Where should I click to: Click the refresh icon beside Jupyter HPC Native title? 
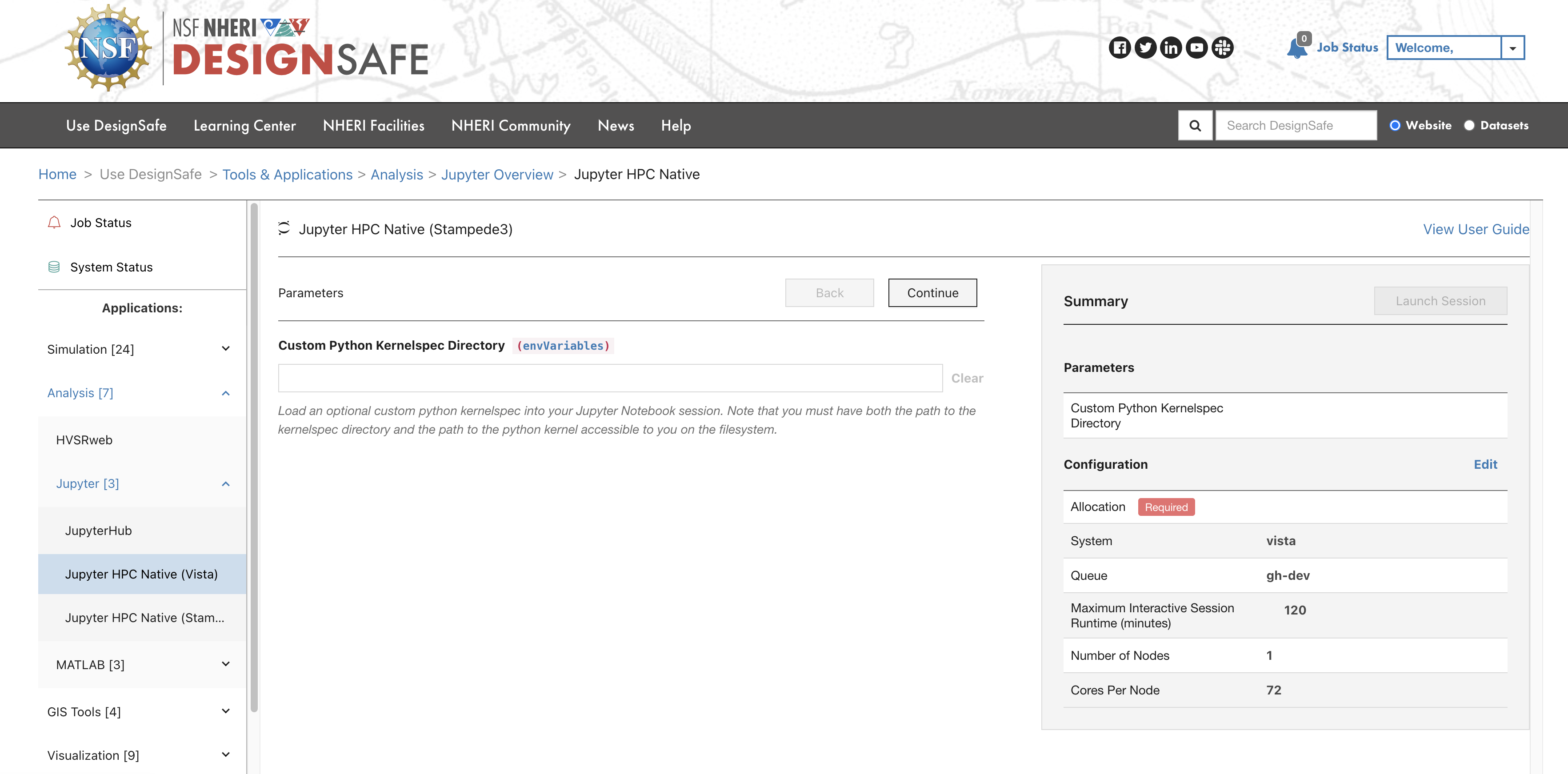(284, 229)
